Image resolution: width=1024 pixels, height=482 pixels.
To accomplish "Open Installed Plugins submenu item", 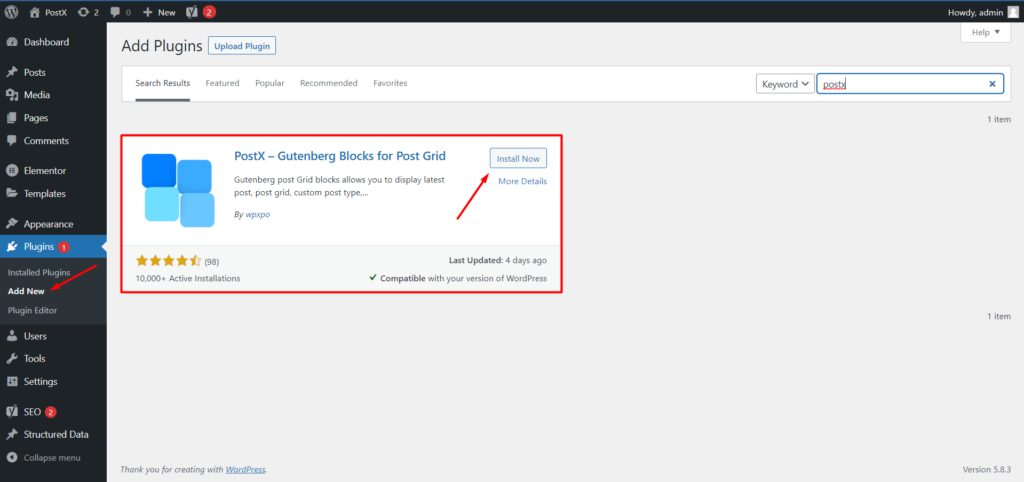I will (x=39, y=272).
